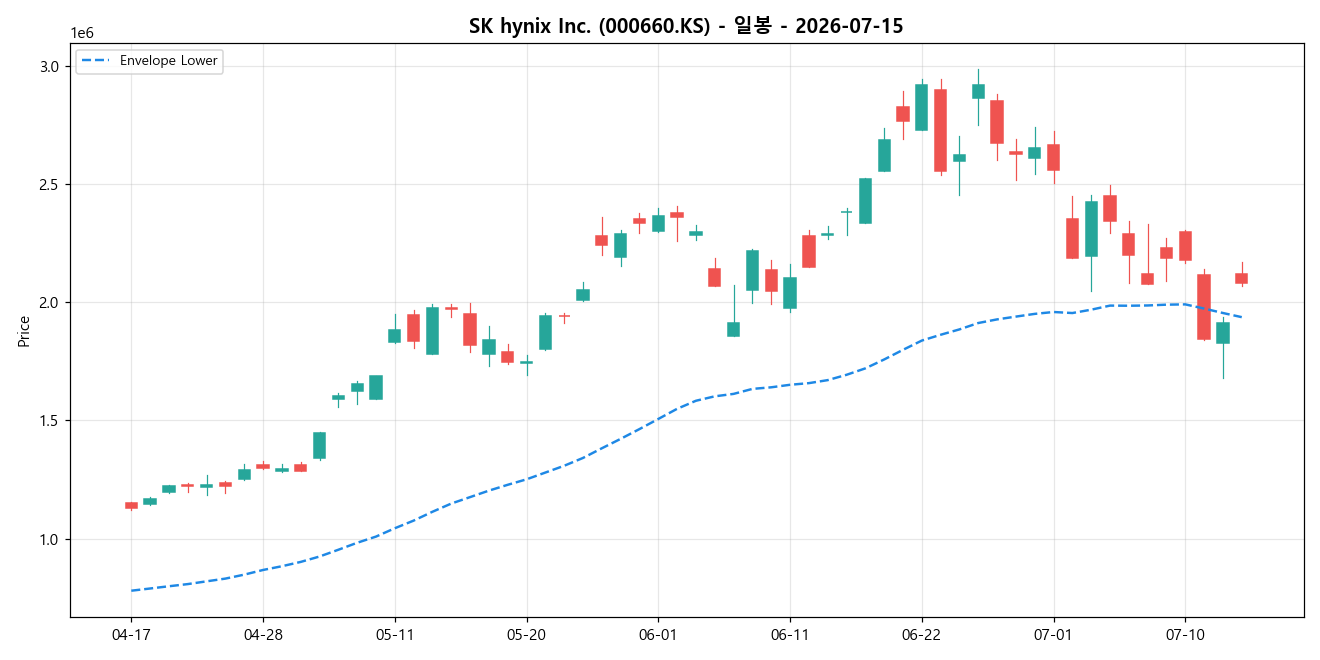Click the 06-11 x-axis date label
This screenshot has width=1320, height=660.
tap(790, 634)
